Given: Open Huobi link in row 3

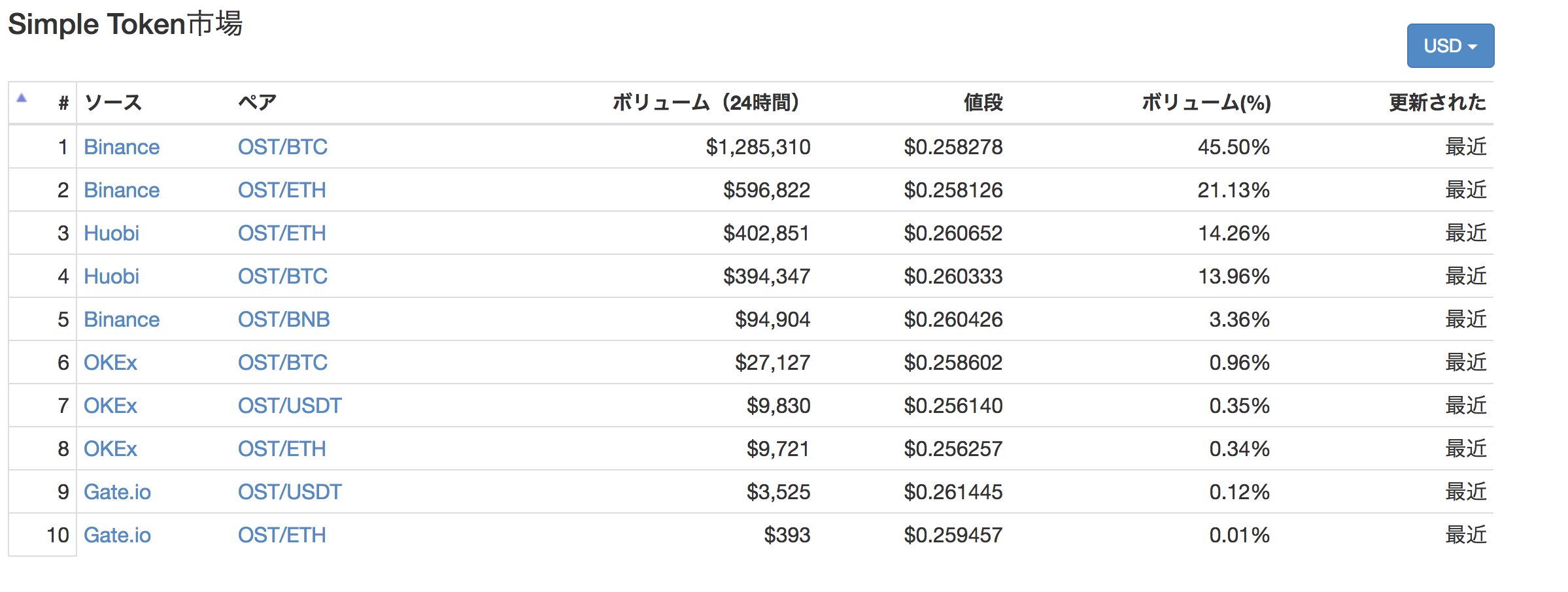Looking at the screenshot, I should point(111,233).
